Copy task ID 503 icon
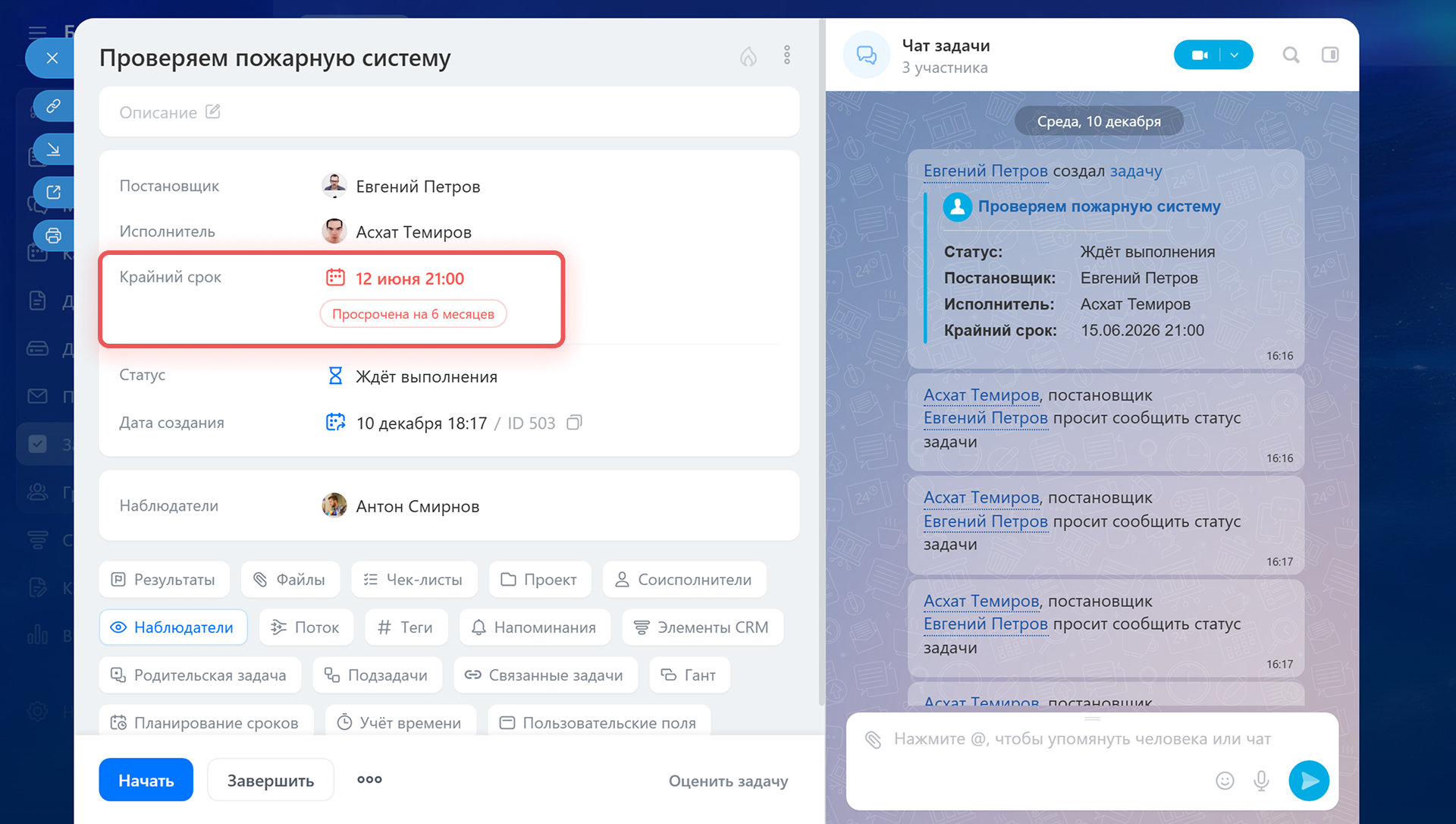This screenshot has width=1456, height=824. point(574,423)
